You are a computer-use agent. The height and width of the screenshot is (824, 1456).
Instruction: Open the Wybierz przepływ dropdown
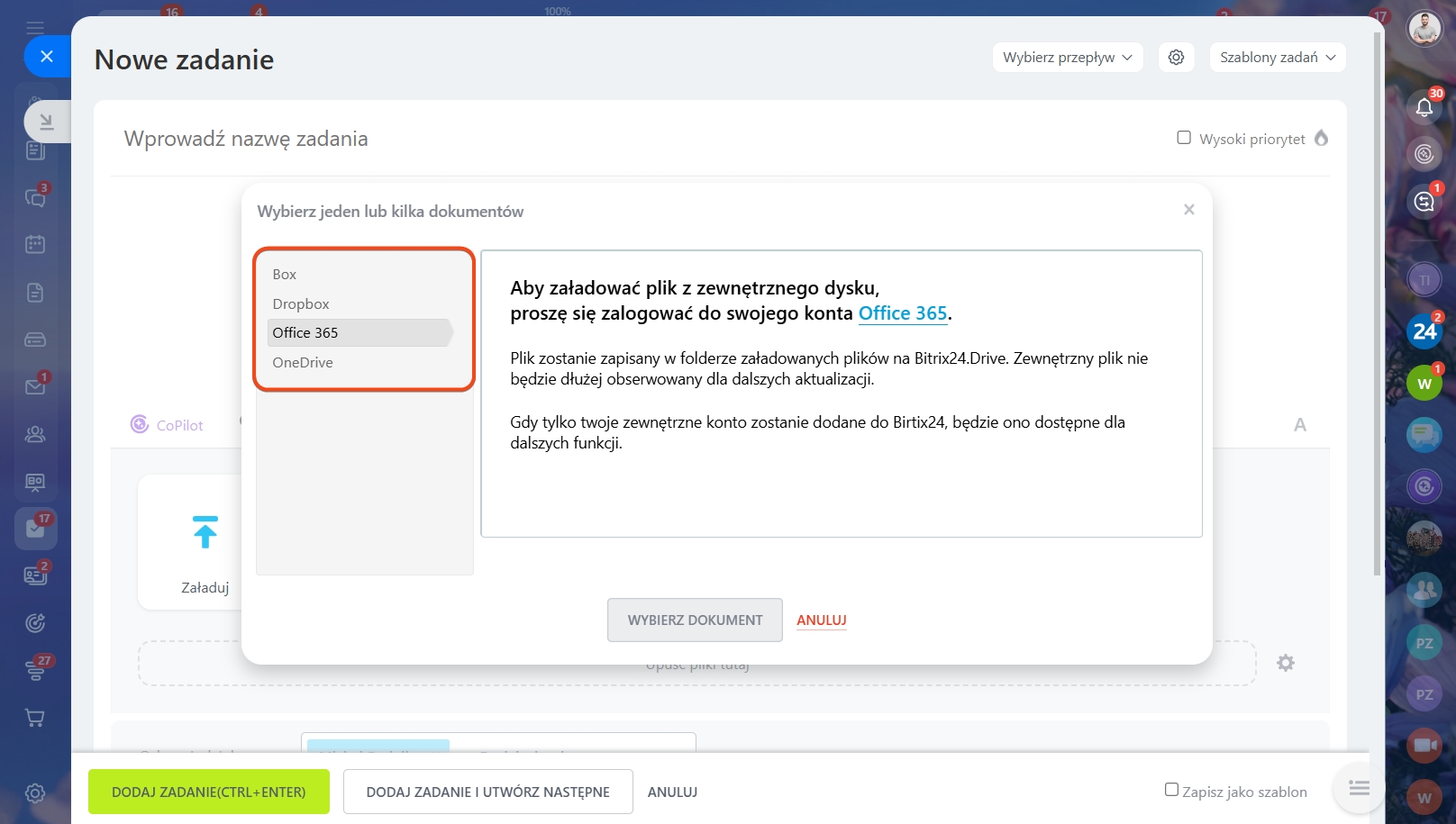coord(1068,57)
